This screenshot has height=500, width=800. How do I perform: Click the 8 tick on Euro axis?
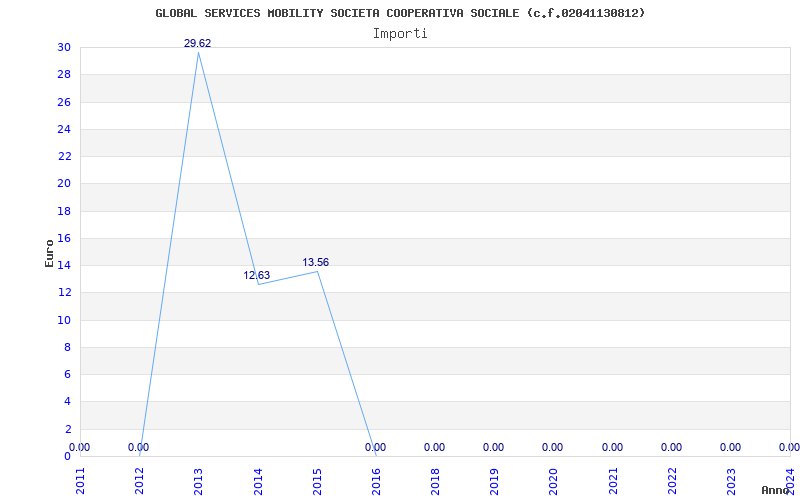pyautogui.click(x=68, y=347)
